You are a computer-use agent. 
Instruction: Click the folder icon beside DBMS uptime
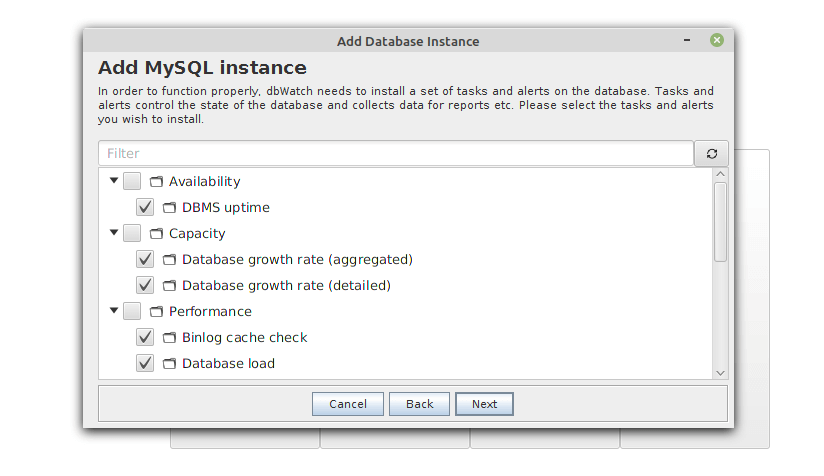[x=169, y=208]
